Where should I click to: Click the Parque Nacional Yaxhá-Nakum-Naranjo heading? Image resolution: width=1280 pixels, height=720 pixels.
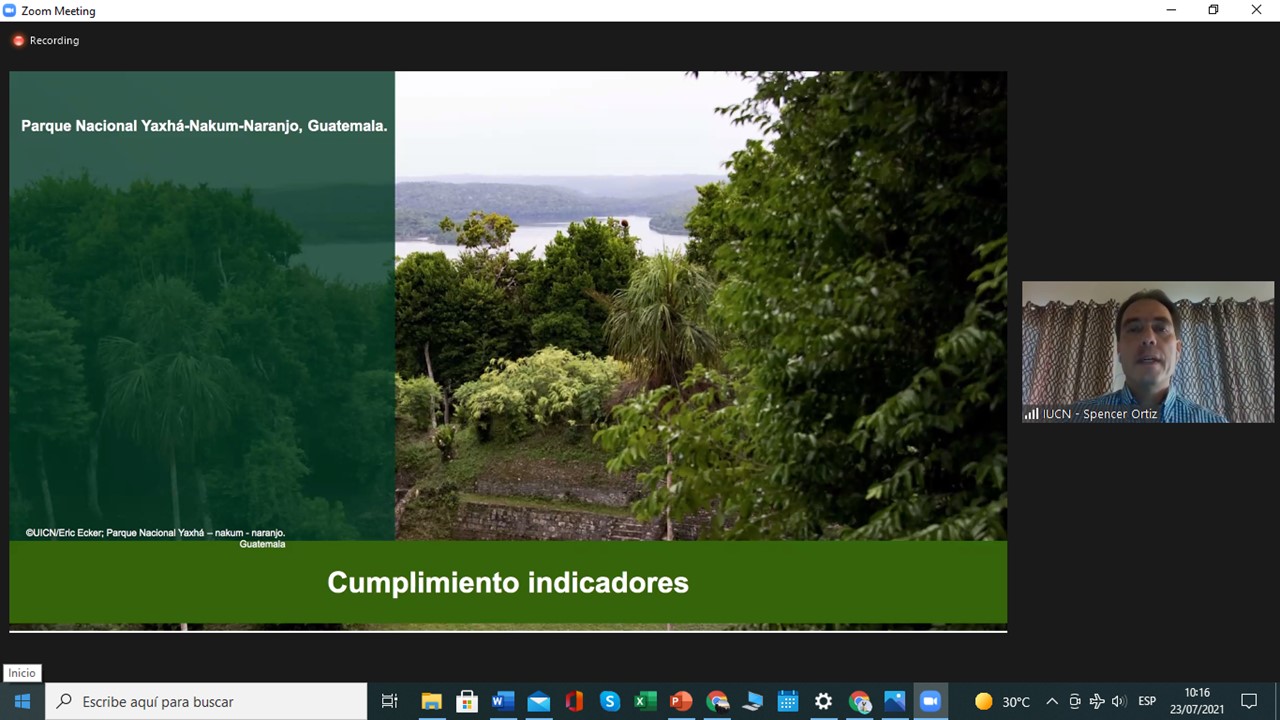(x=204, y=126)
